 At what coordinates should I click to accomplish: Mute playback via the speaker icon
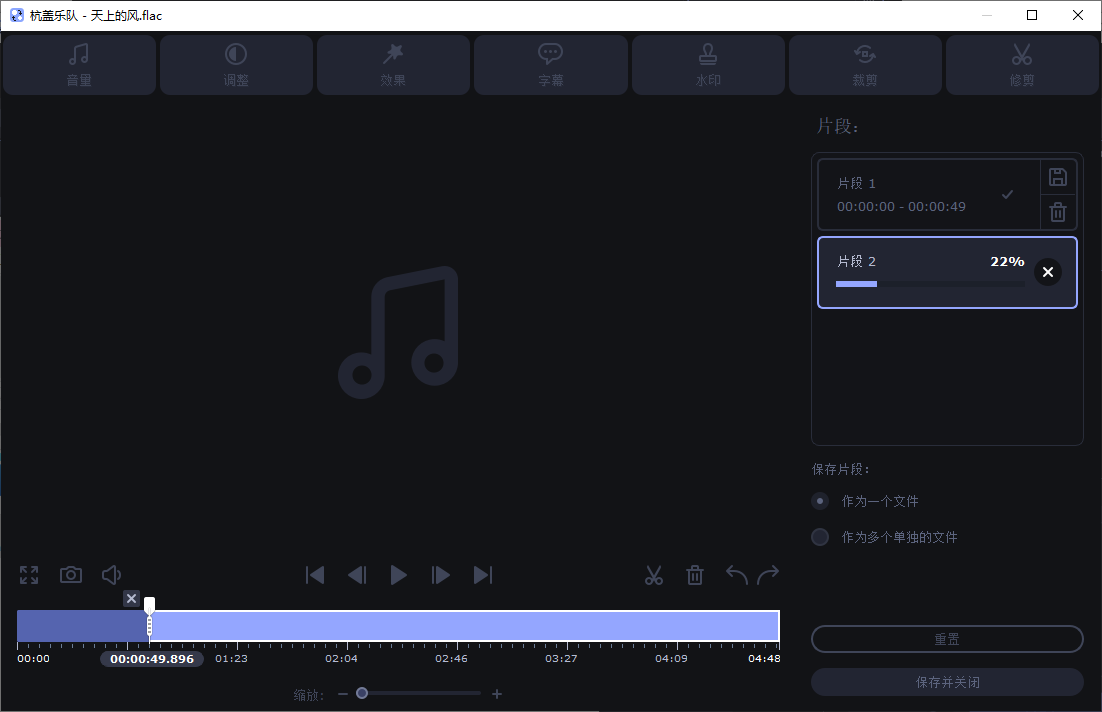[x=111, y=574]
